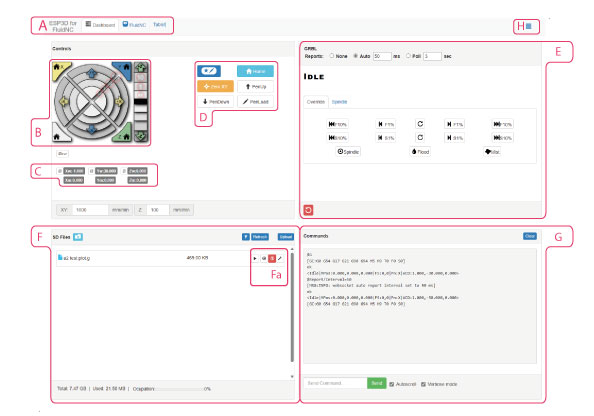Image resolution: width=594 pixels, height=416 pixels.
Task: Delete a2 test.plot.g via its red button
Action: [272, 258]
